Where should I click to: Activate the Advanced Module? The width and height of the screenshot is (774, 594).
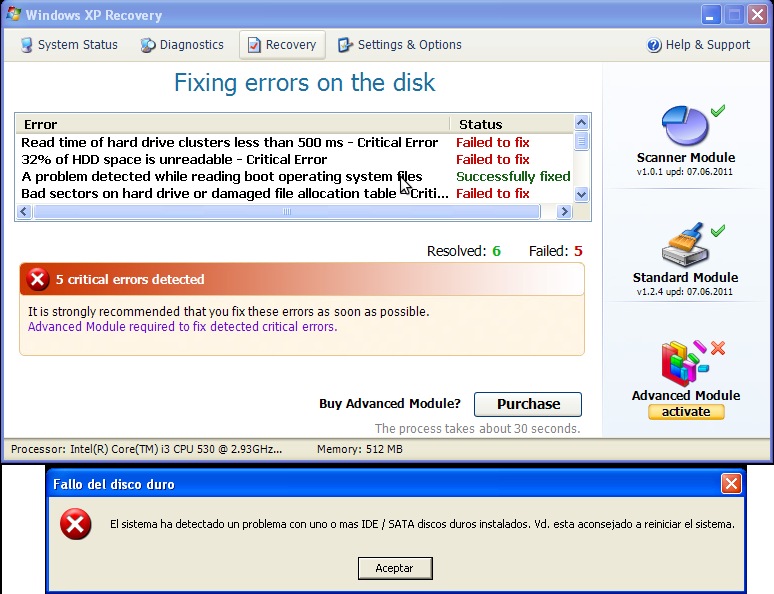(686, 412)
